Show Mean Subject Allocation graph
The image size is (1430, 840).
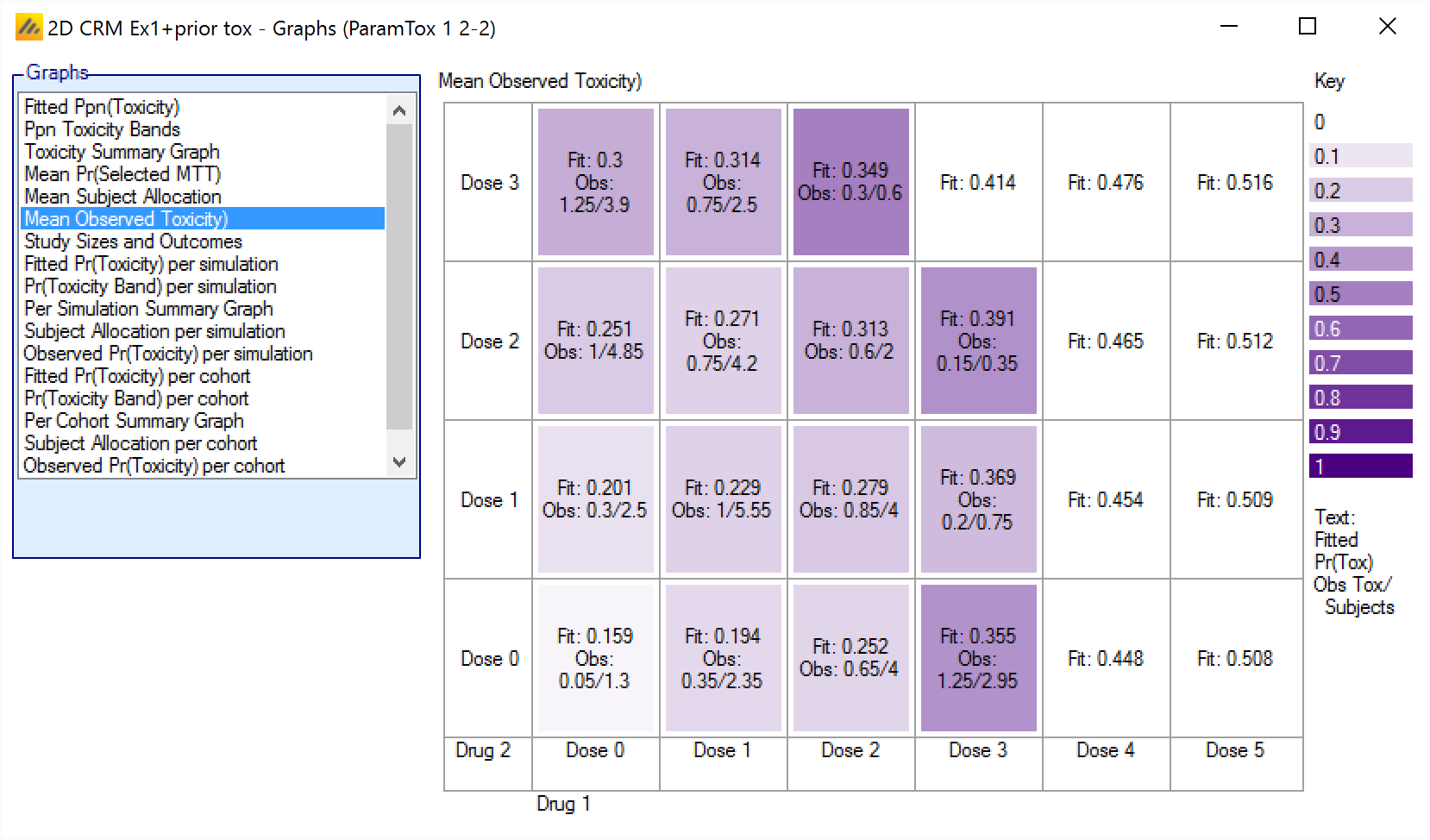(x=122, y=197)
